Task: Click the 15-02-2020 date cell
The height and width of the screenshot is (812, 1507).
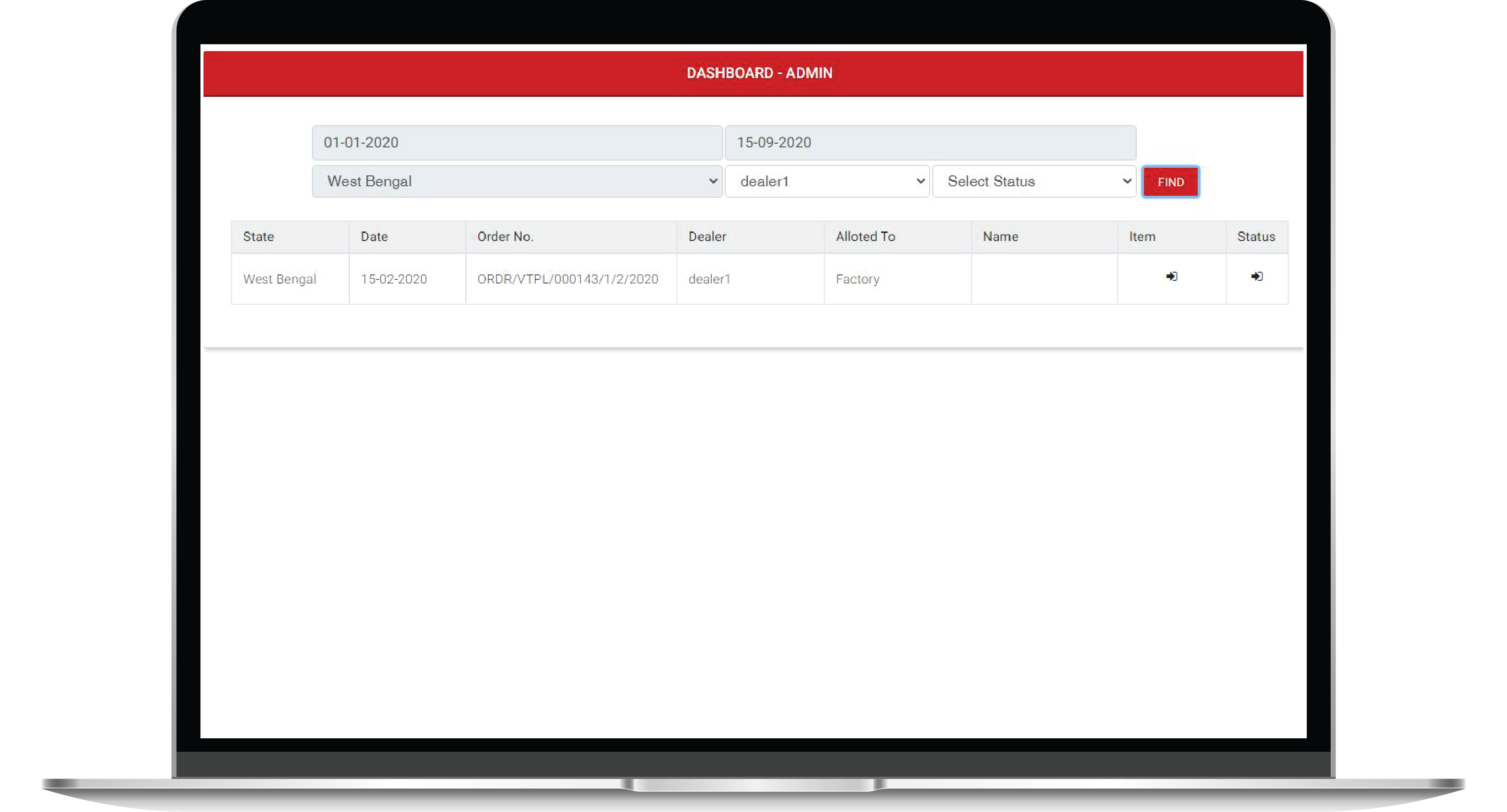Action: click(394, 279)
